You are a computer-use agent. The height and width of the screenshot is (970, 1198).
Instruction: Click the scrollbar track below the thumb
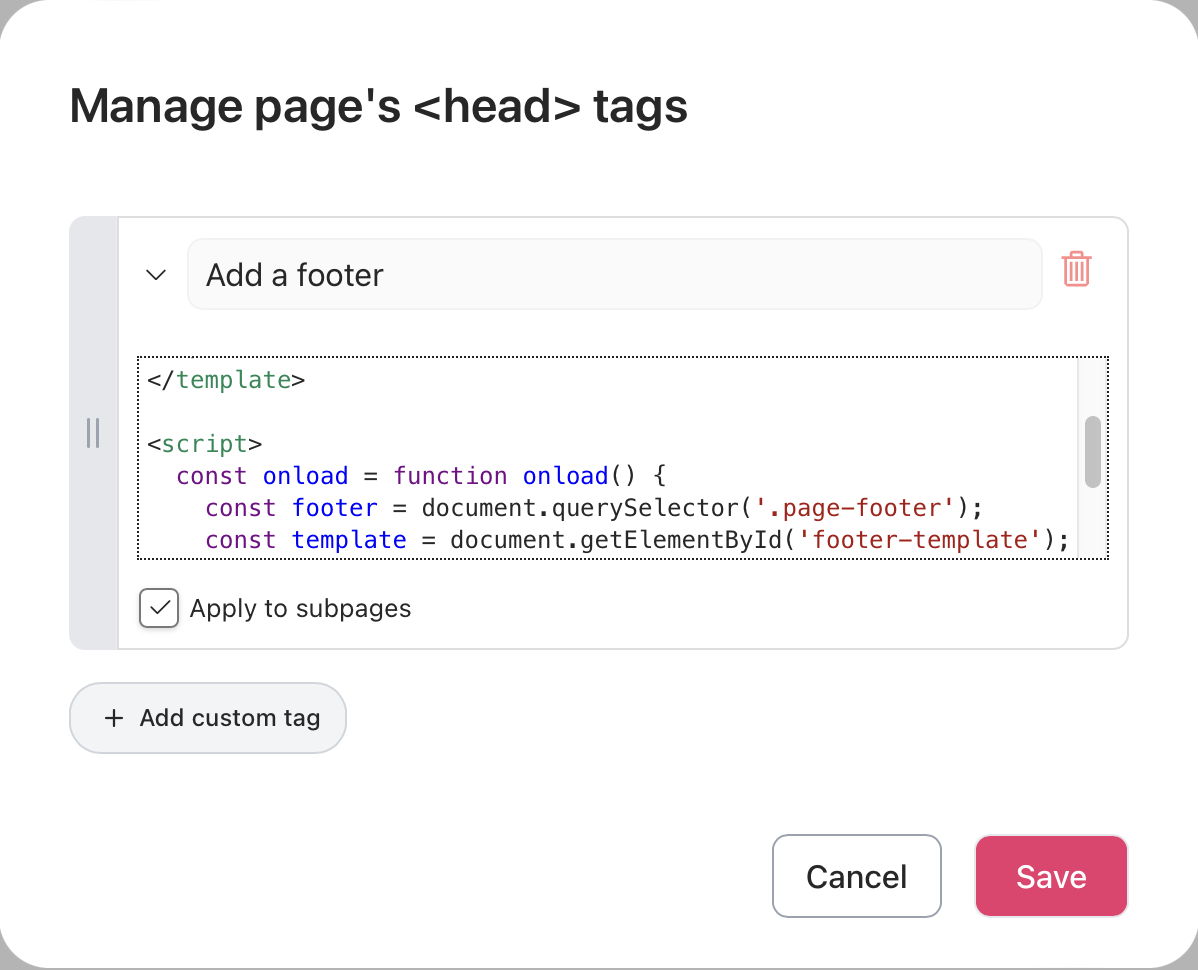coord(1092,525)
